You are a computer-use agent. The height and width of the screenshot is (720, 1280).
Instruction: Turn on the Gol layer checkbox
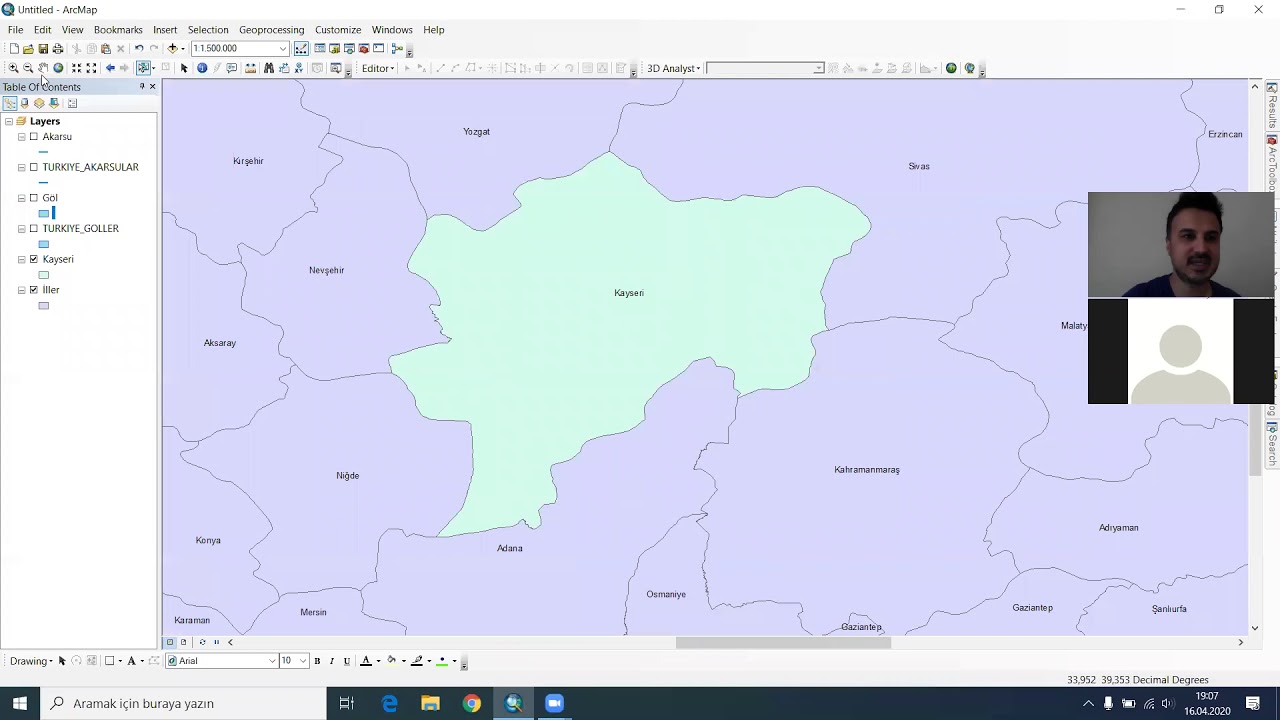(34, 198)
